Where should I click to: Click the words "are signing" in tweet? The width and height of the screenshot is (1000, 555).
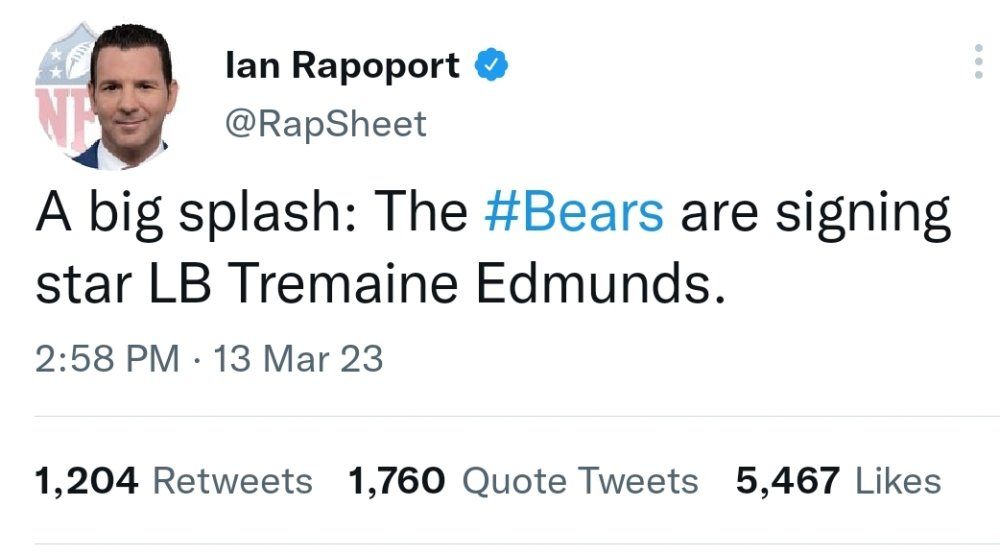click(x=816, y=217)
